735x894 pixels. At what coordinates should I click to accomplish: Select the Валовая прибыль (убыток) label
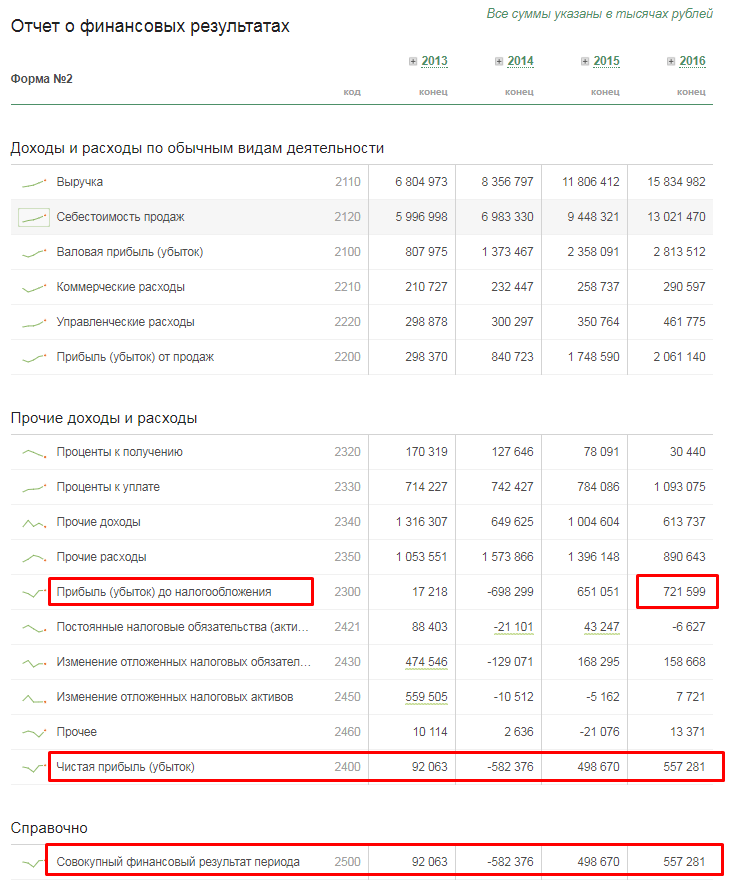tap(129, 252)
